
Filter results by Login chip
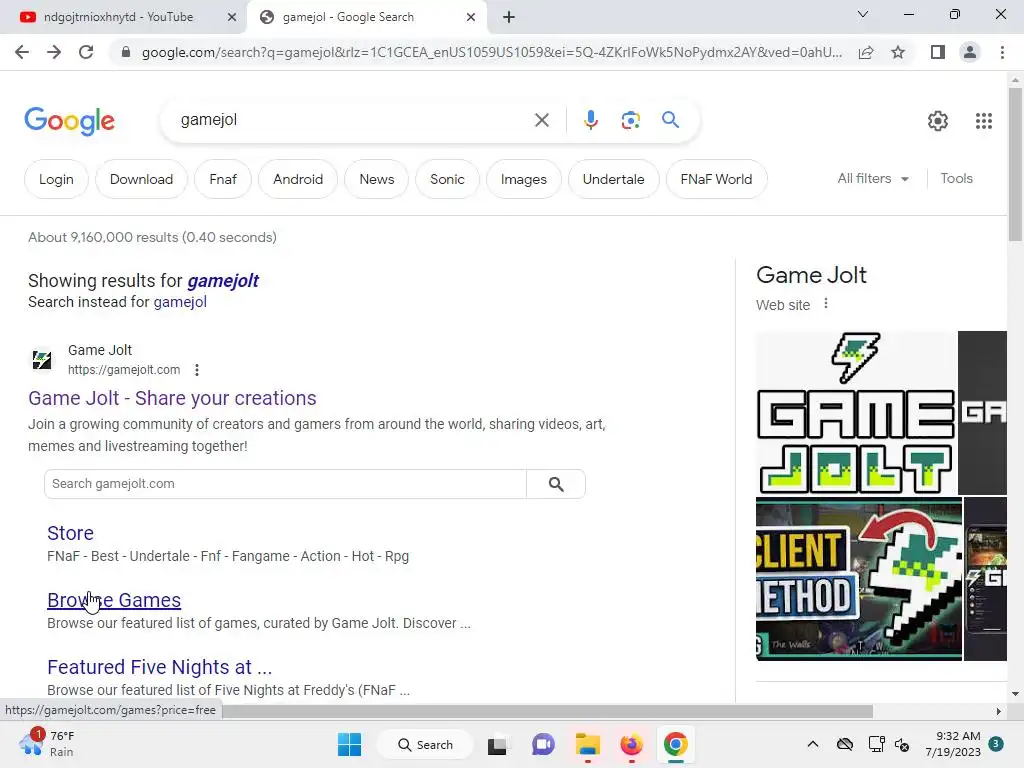(56, 179)
